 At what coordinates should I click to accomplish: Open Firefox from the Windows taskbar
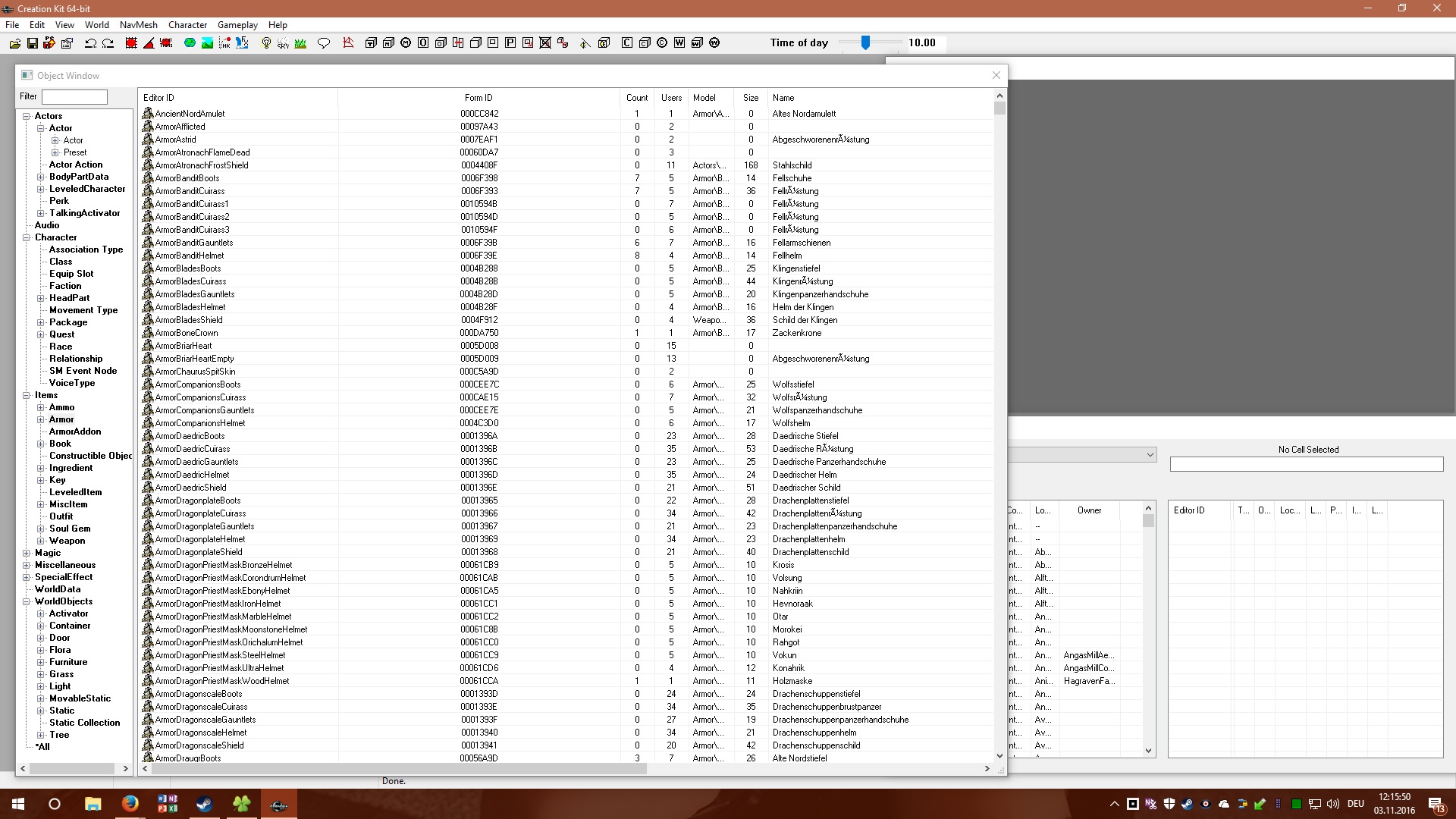coord(130,804)
